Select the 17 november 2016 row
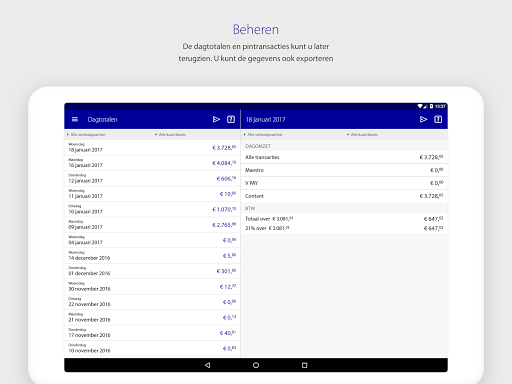Viewport: 512px width, 384px height. pos(152,333)
